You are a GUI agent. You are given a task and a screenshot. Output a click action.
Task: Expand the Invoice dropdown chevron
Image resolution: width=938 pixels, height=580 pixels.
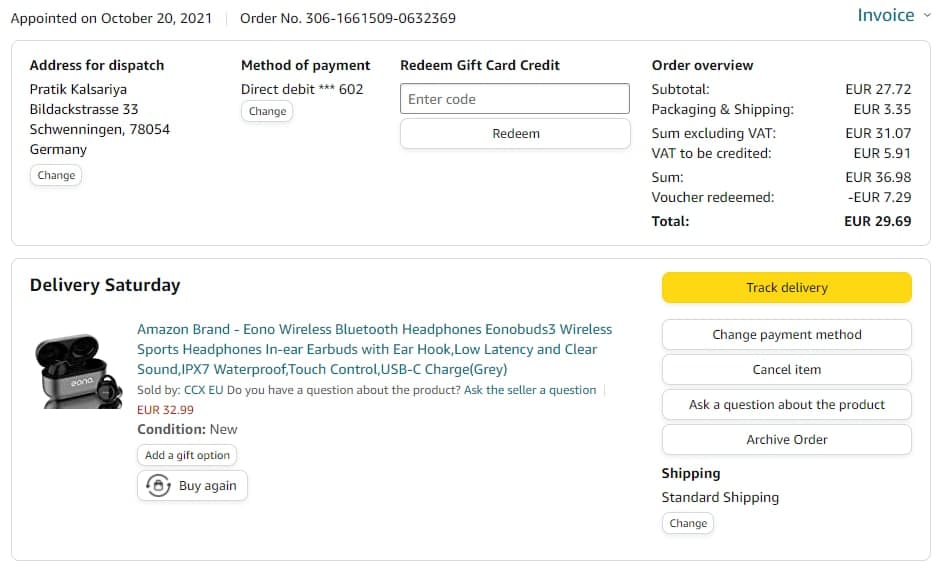[x=926, y=15]
